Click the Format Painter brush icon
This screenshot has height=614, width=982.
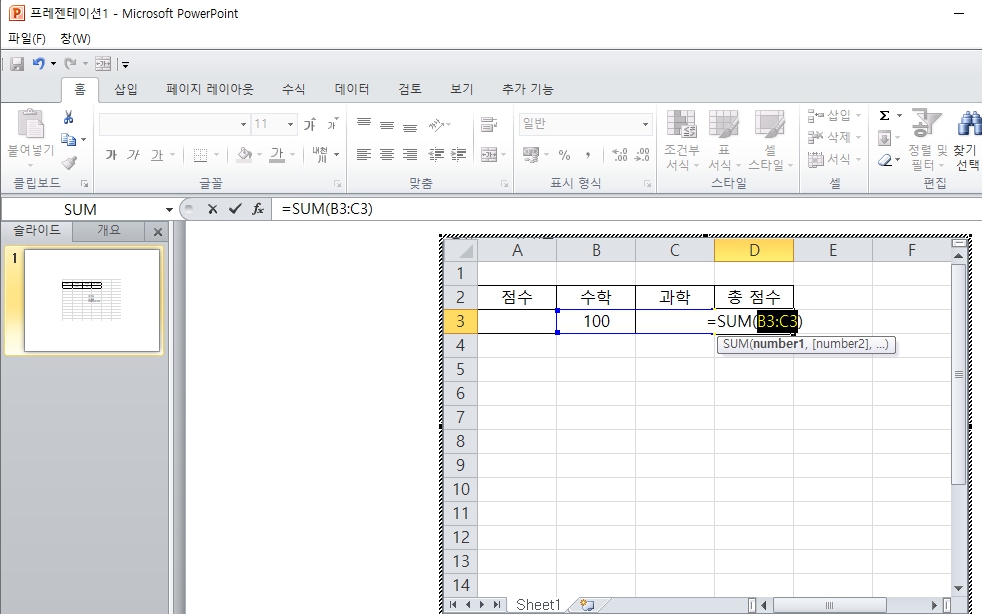(x=69, y=163)
